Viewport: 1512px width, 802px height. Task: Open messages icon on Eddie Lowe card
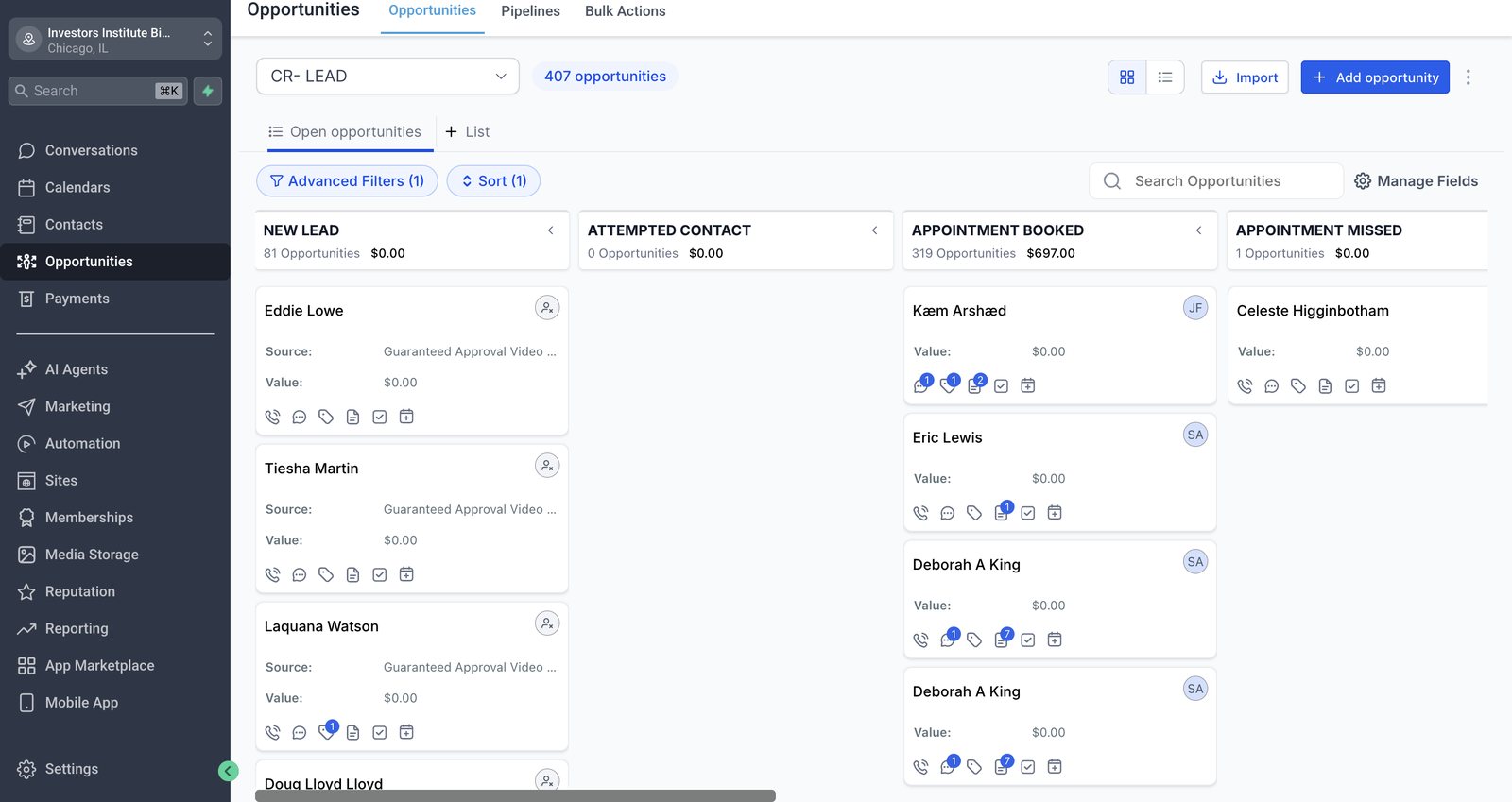tap(300, 417)
